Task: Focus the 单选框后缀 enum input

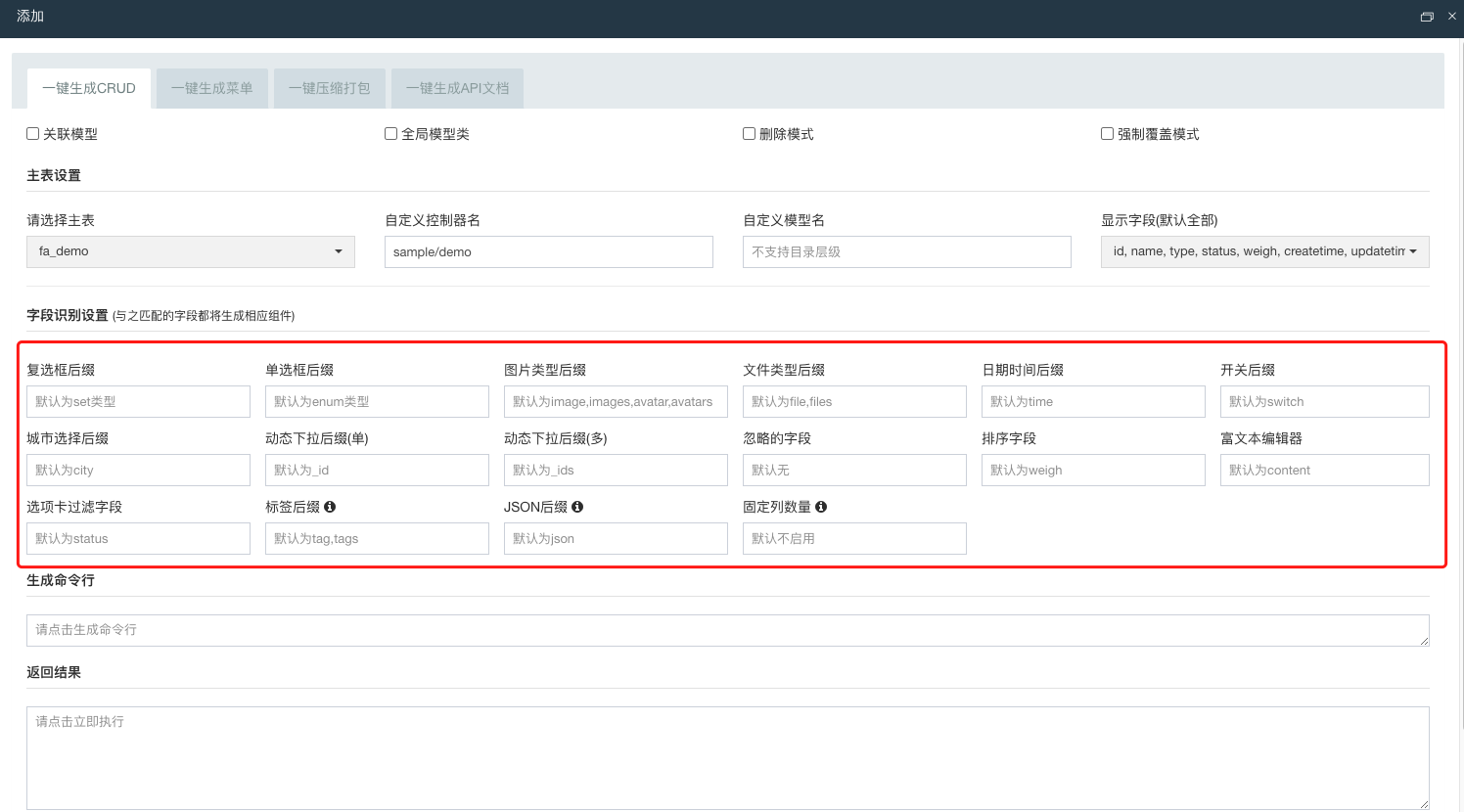Action: [x=377, y=401]
